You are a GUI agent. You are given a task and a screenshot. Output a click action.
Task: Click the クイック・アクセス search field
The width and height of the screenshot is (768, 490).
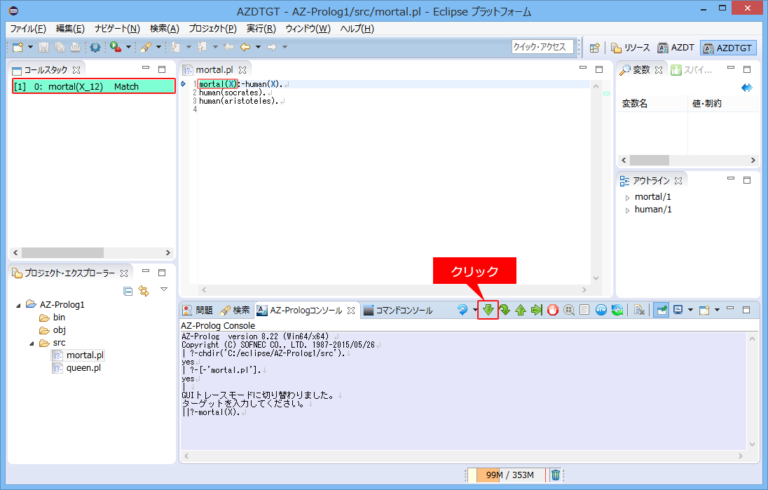pos(540,47)
